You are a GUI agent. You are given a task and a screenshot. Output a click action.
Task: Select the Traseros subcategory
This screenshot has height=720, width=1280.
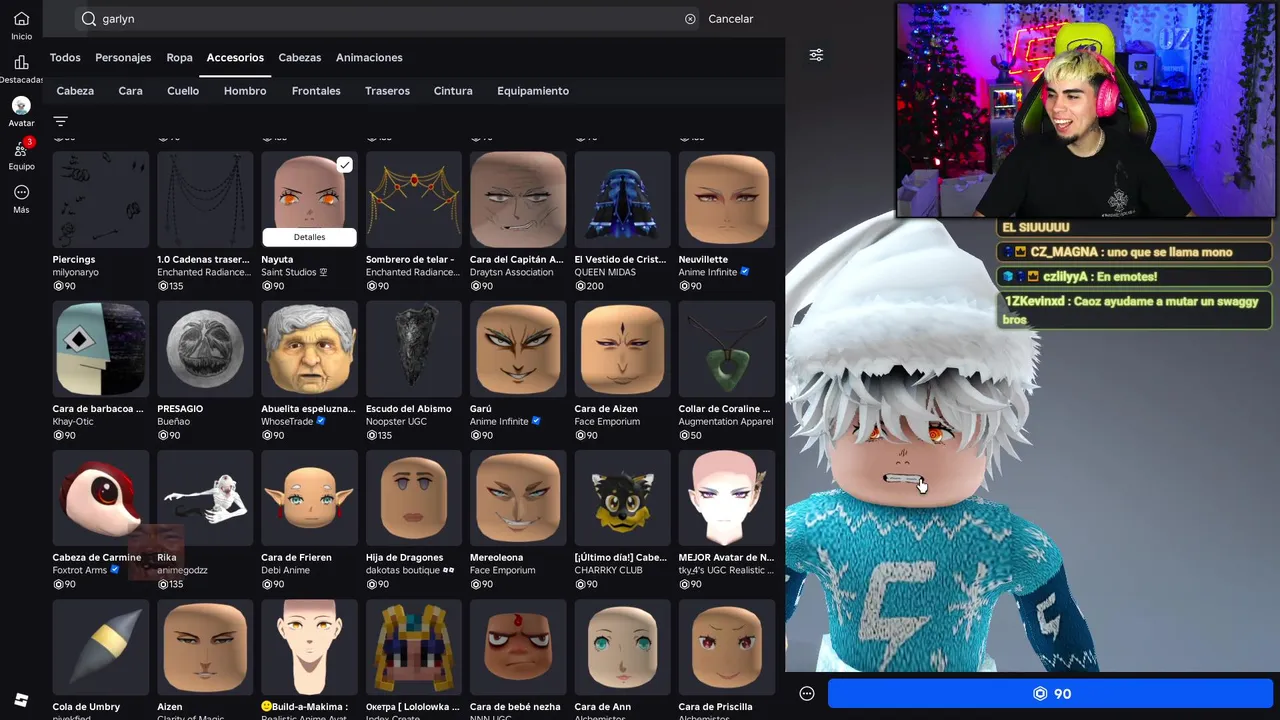[x=387, y=91]
